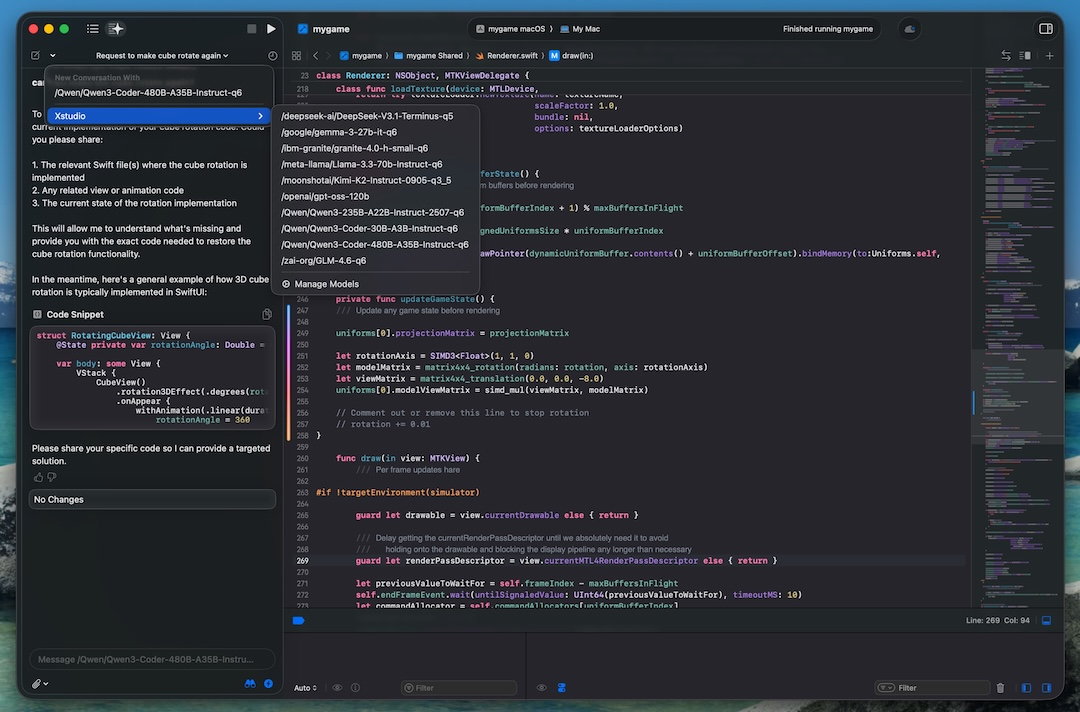This screenshot has width=1080, height=712.
Task: Toggle the inspectors panel
Action: [1046, 29]
